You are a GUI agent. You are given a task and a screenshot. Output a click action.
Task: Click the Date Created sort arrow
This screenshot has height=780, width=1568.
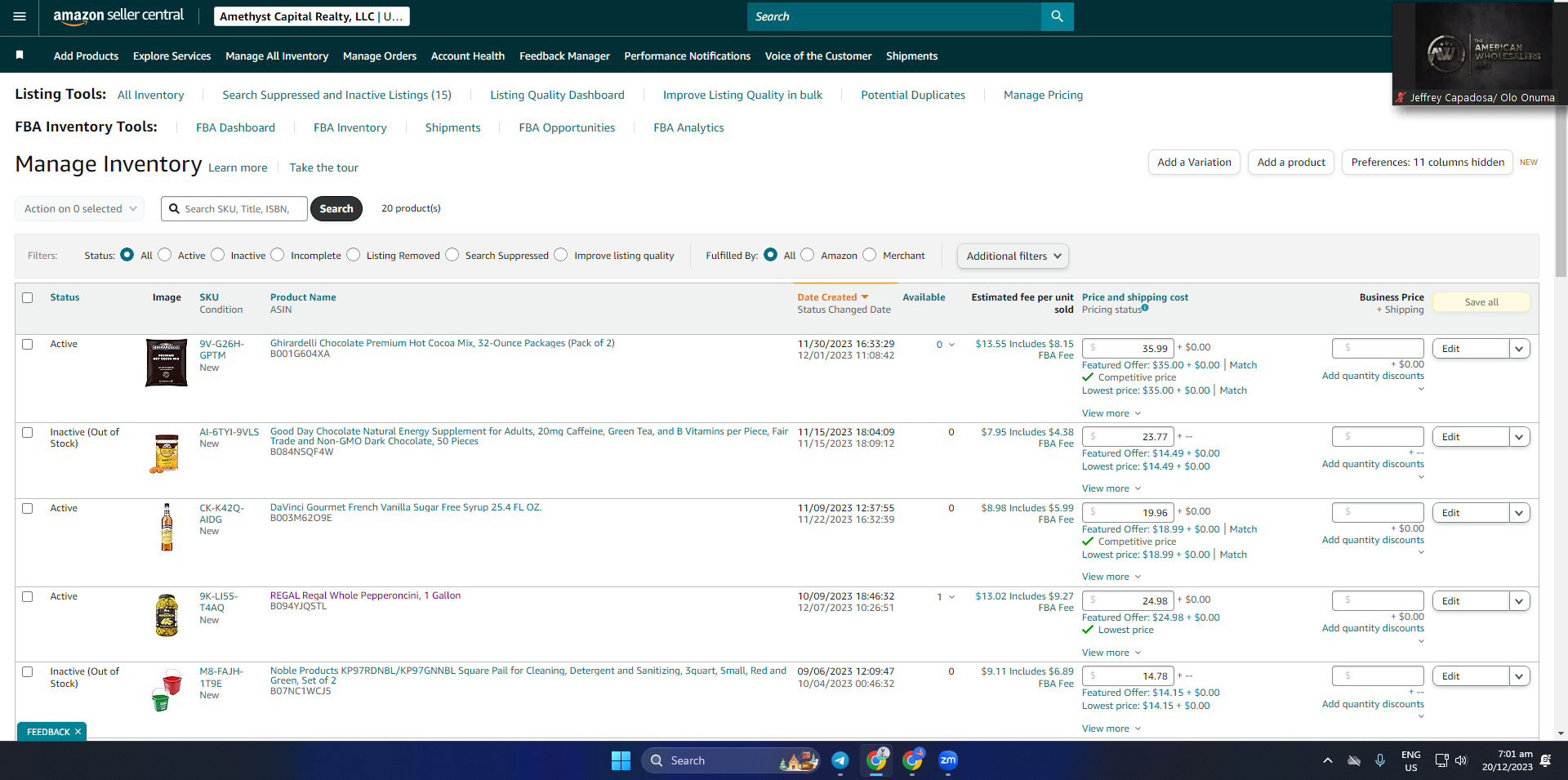click(x=865, y=297)
